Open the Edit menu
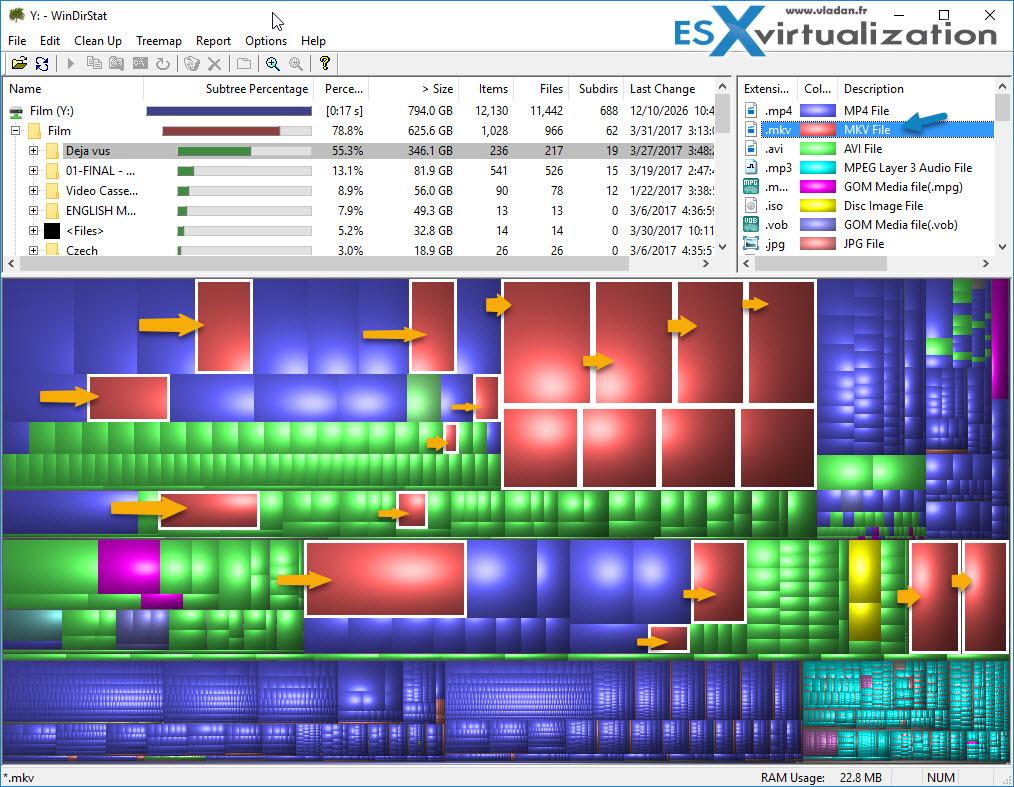 click(x=50, y=41)
